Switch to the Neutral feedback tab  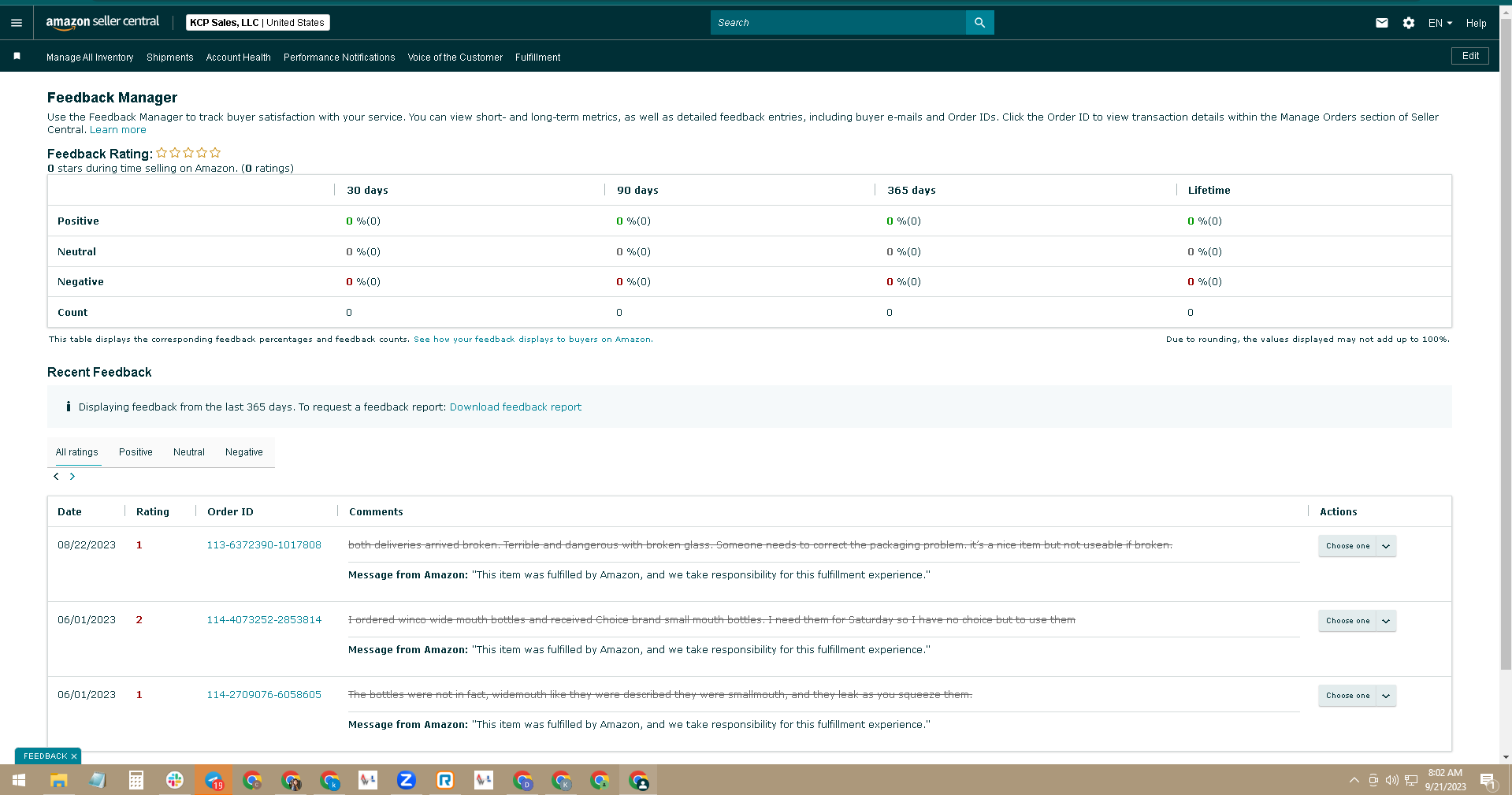pyautogui.click(x=189, y=452)
